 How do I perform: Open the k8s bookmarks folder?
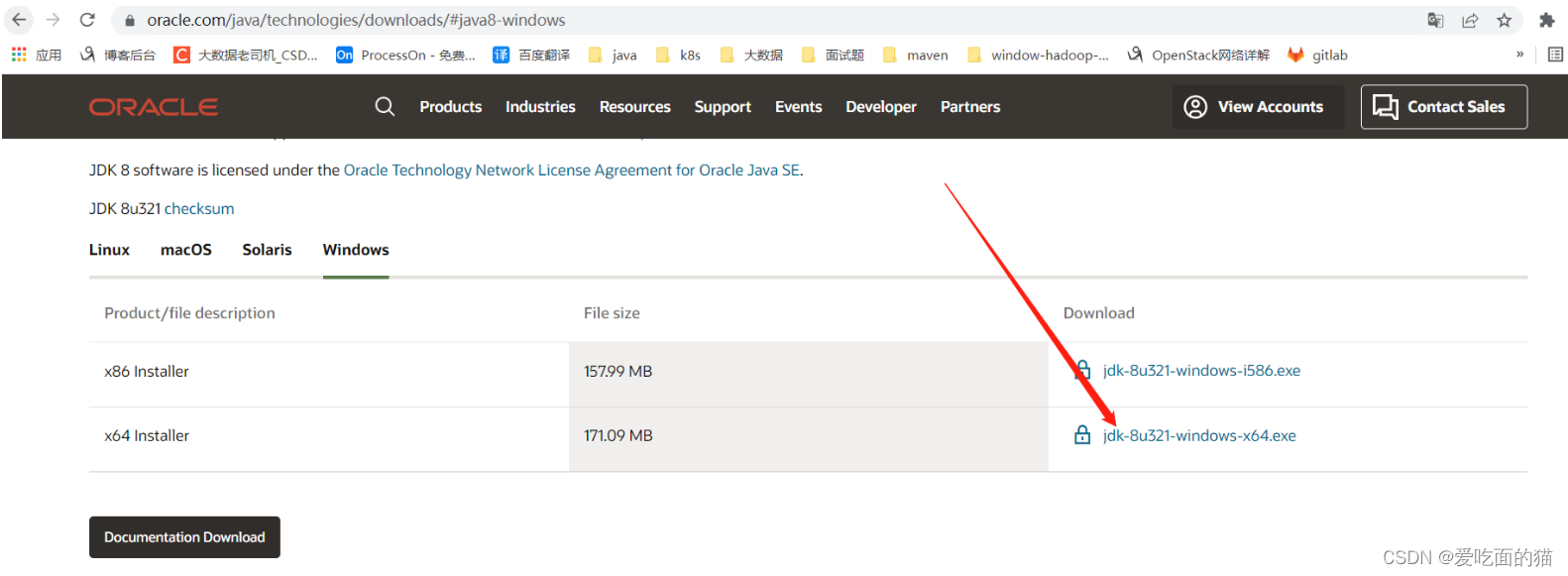click(678, 55)
